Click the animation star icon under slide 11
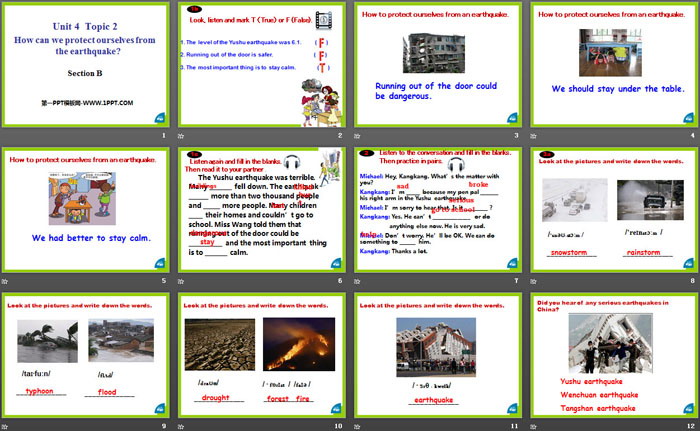This screenshot has height=431, width=700. 357,427
